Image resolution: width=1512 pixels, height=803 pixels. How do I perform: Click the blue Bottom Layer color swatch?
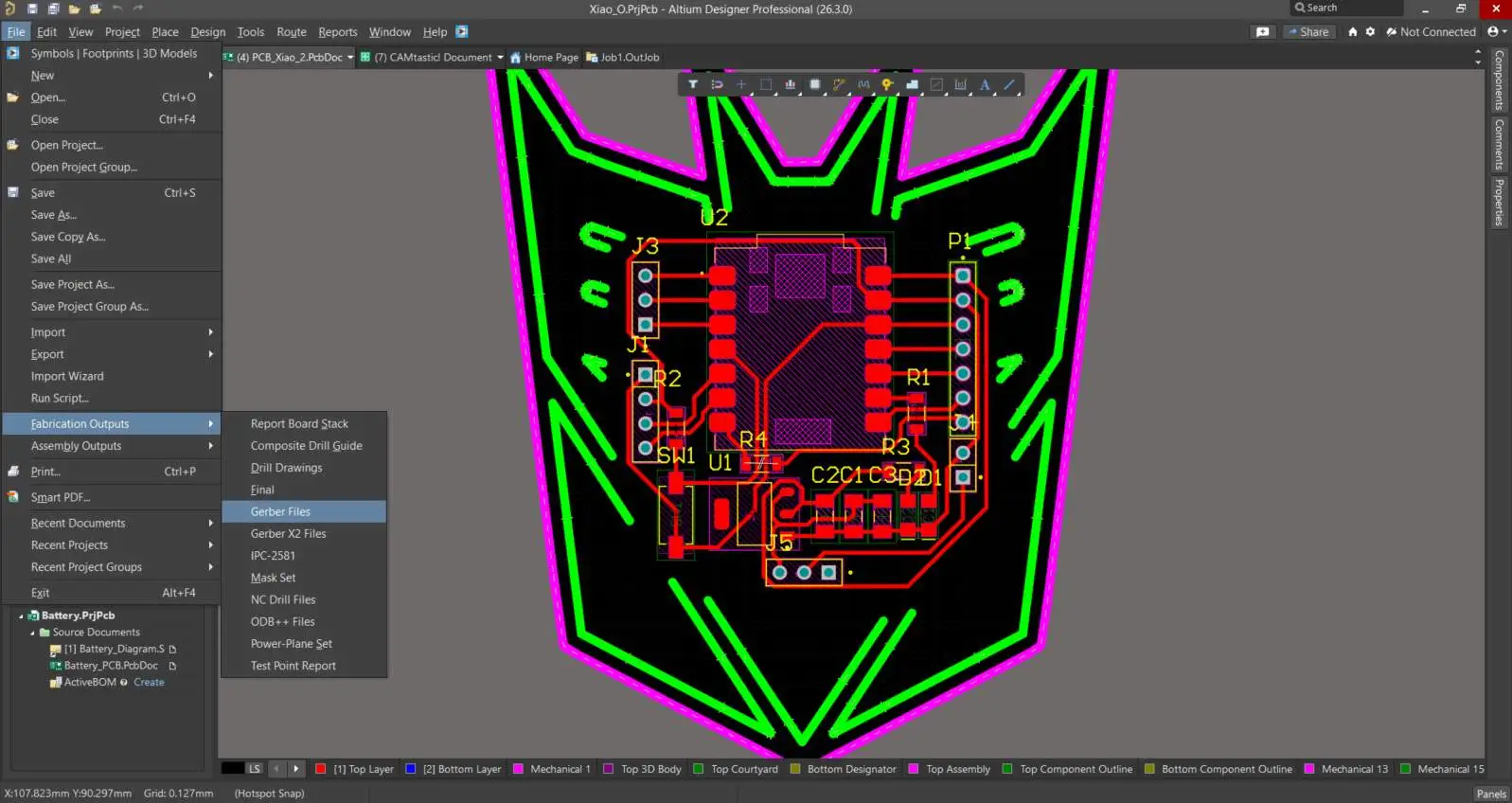point(411,769)
